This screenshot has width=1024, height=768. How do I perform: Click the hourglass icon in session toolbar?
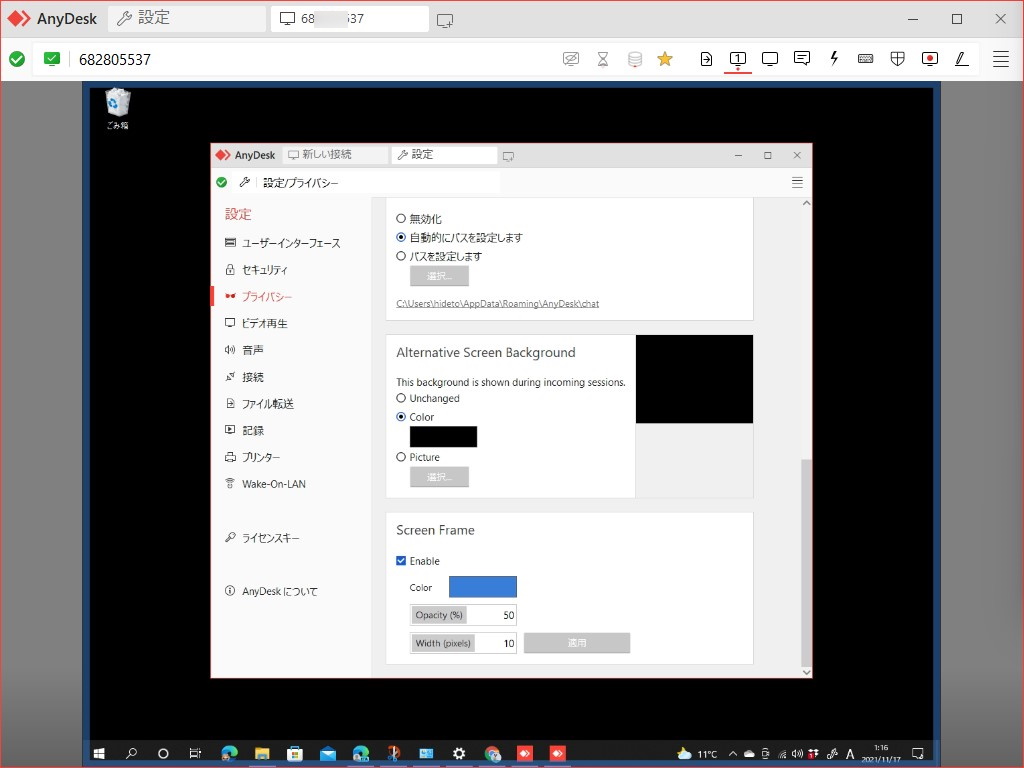click(603, 59)
